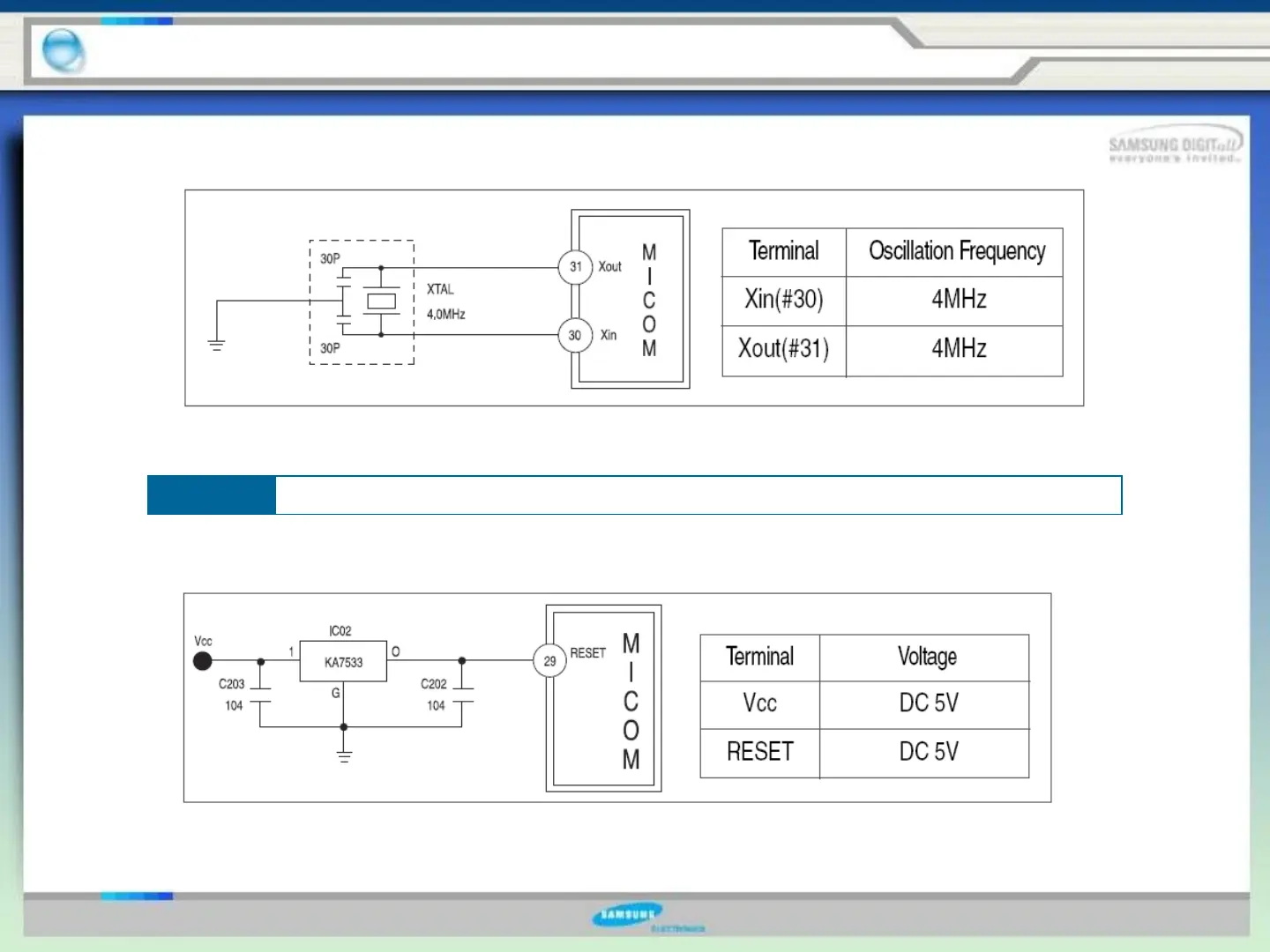Viewport: 1270px width, 952px height.
Task: Click the "Xin" pin label
Action: click(x=609, y=335)
